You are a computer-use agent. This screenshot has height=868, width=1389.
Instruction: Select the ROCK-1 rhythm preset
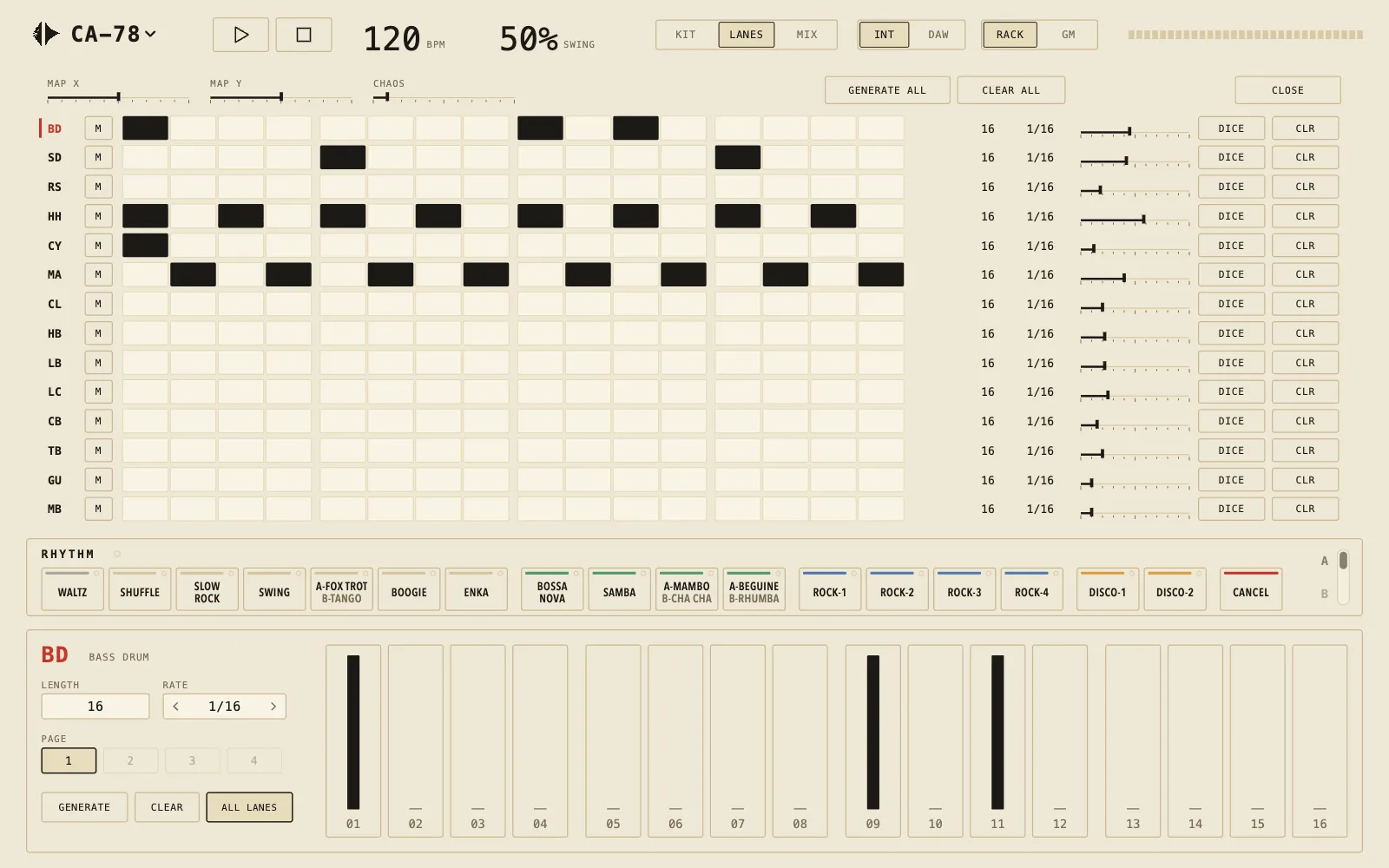coord(829,589)
